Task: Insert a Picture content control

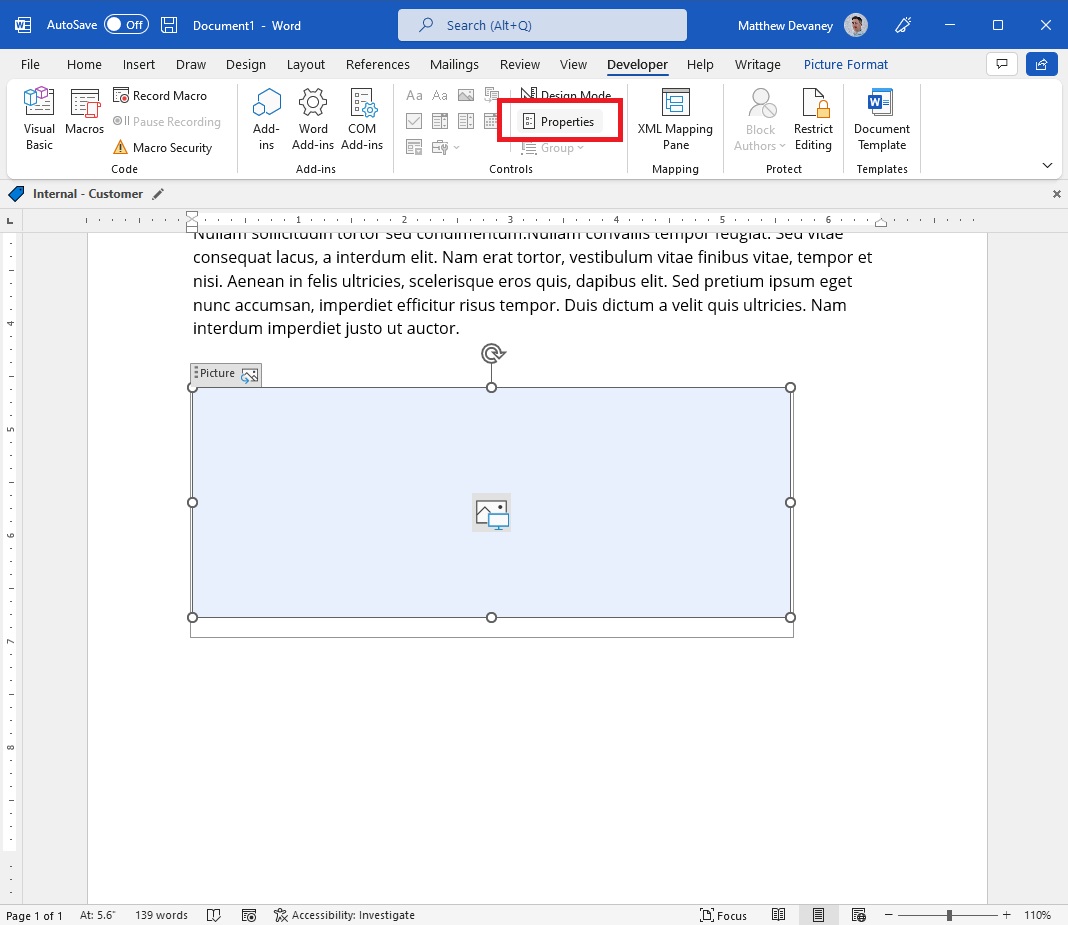Action: click(x=465, y=95)
